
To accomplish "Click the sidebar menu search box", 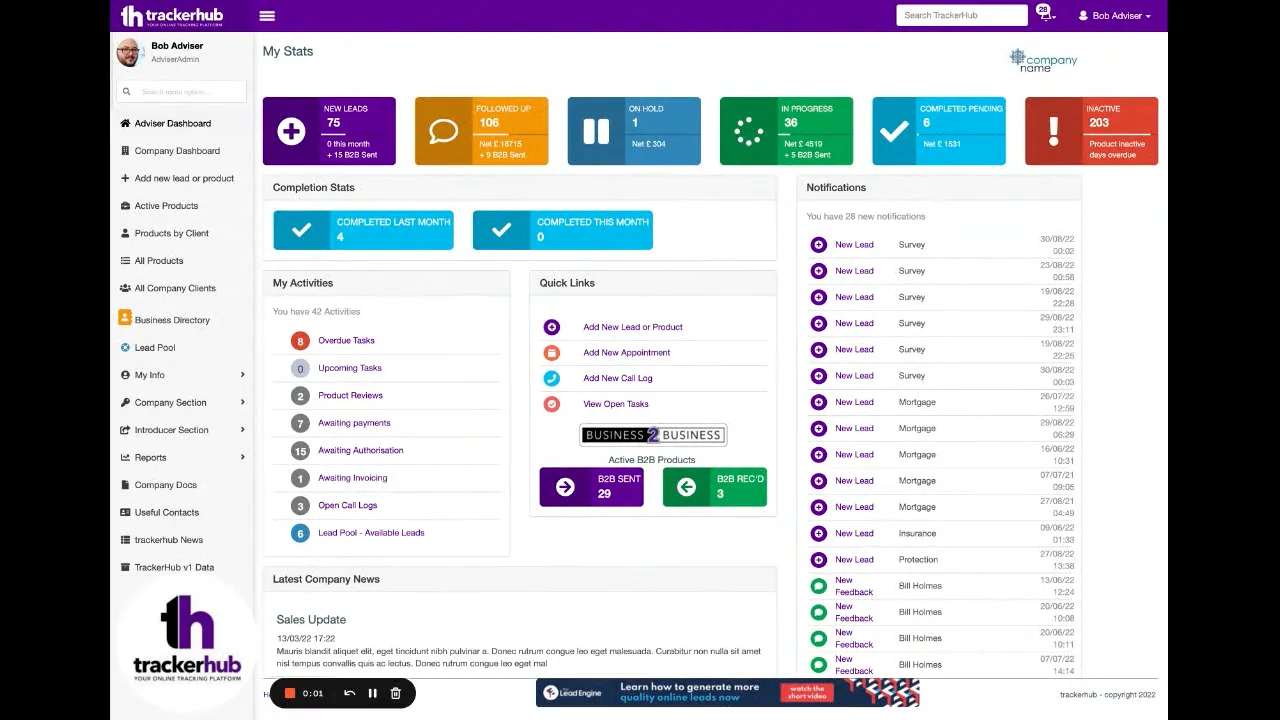I will coord(181,92).
